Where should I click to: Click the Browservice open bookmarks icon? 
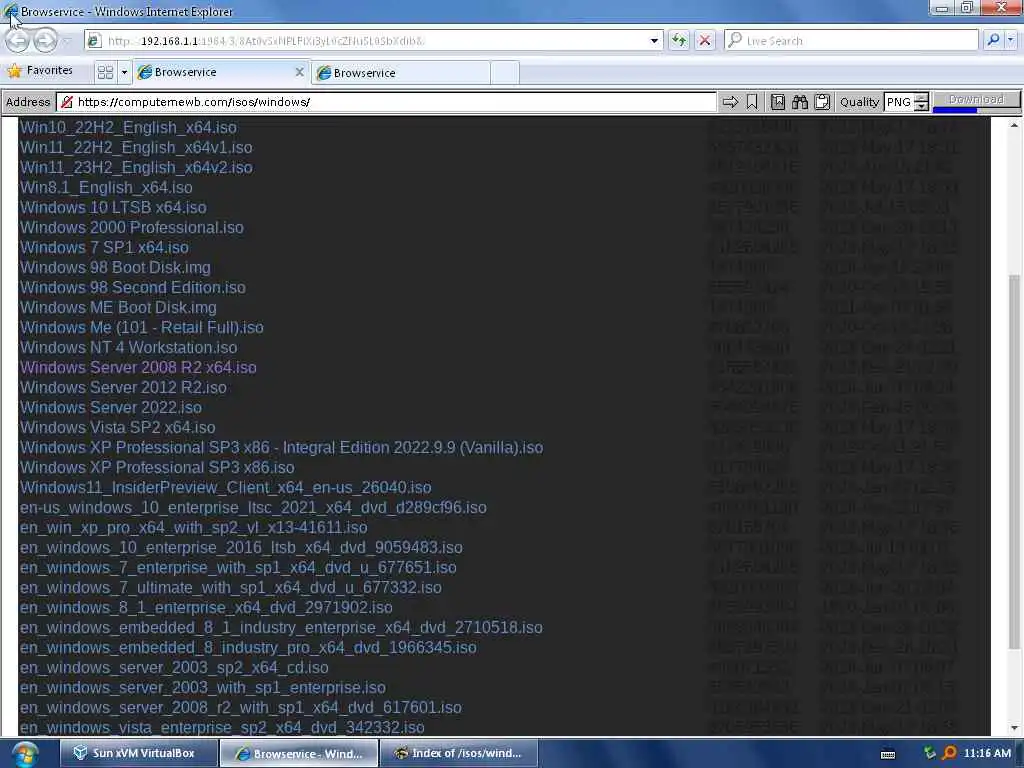click(x=778, y=102)
